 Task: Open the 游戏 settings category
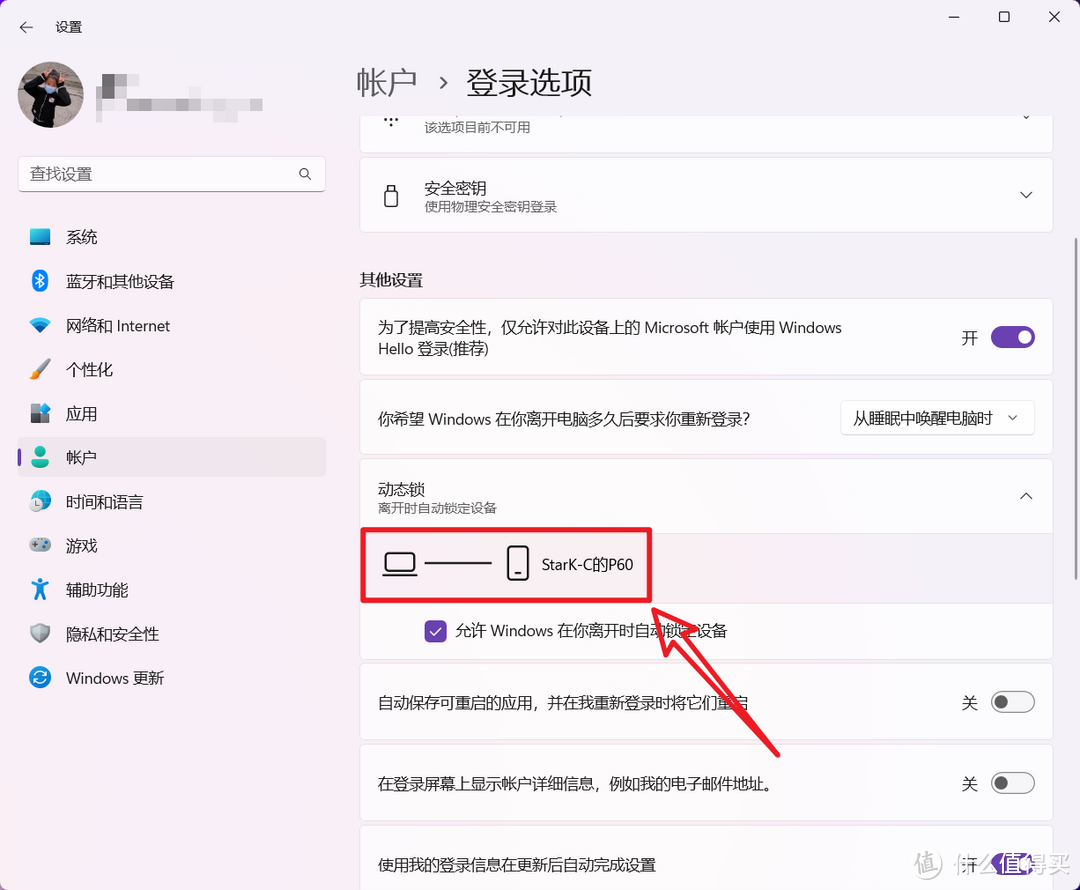(171, 546)
